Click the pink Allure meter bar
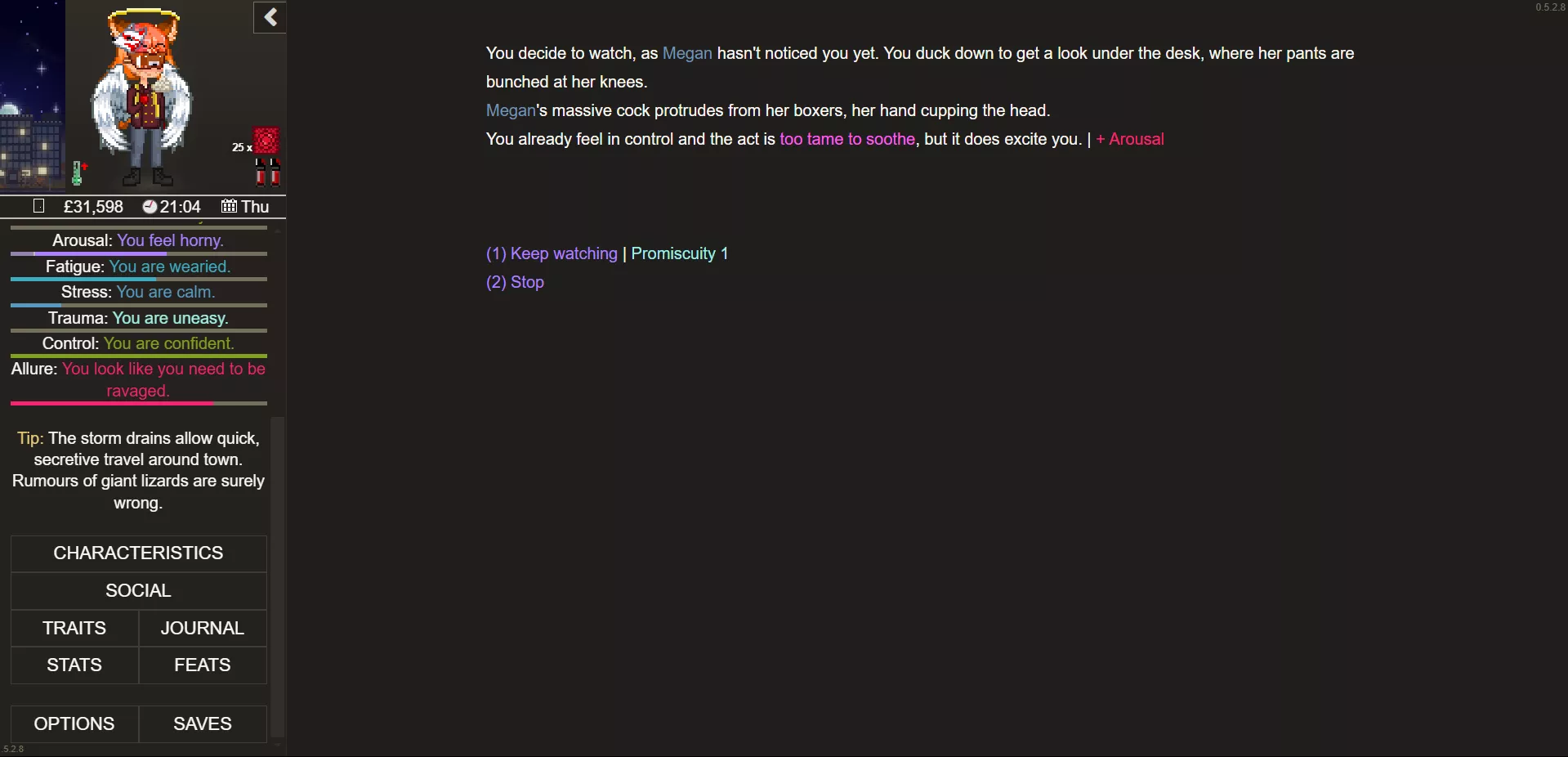Image resolution: width=1568 pixels, height=757 pixels. point(138,403)
